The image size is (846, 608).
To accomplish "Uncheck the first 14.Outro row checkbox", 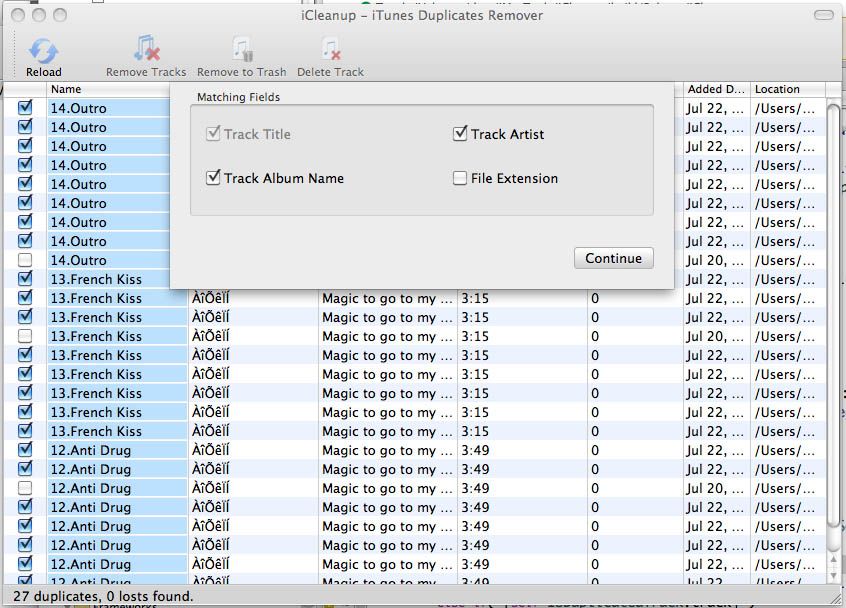I will [25, 108].
